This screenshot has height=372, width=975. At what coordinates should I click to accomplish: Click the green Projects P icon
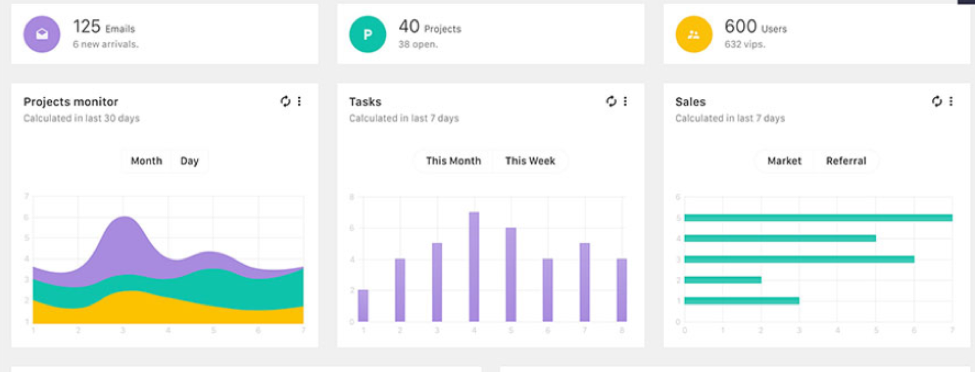coord(367,34)
